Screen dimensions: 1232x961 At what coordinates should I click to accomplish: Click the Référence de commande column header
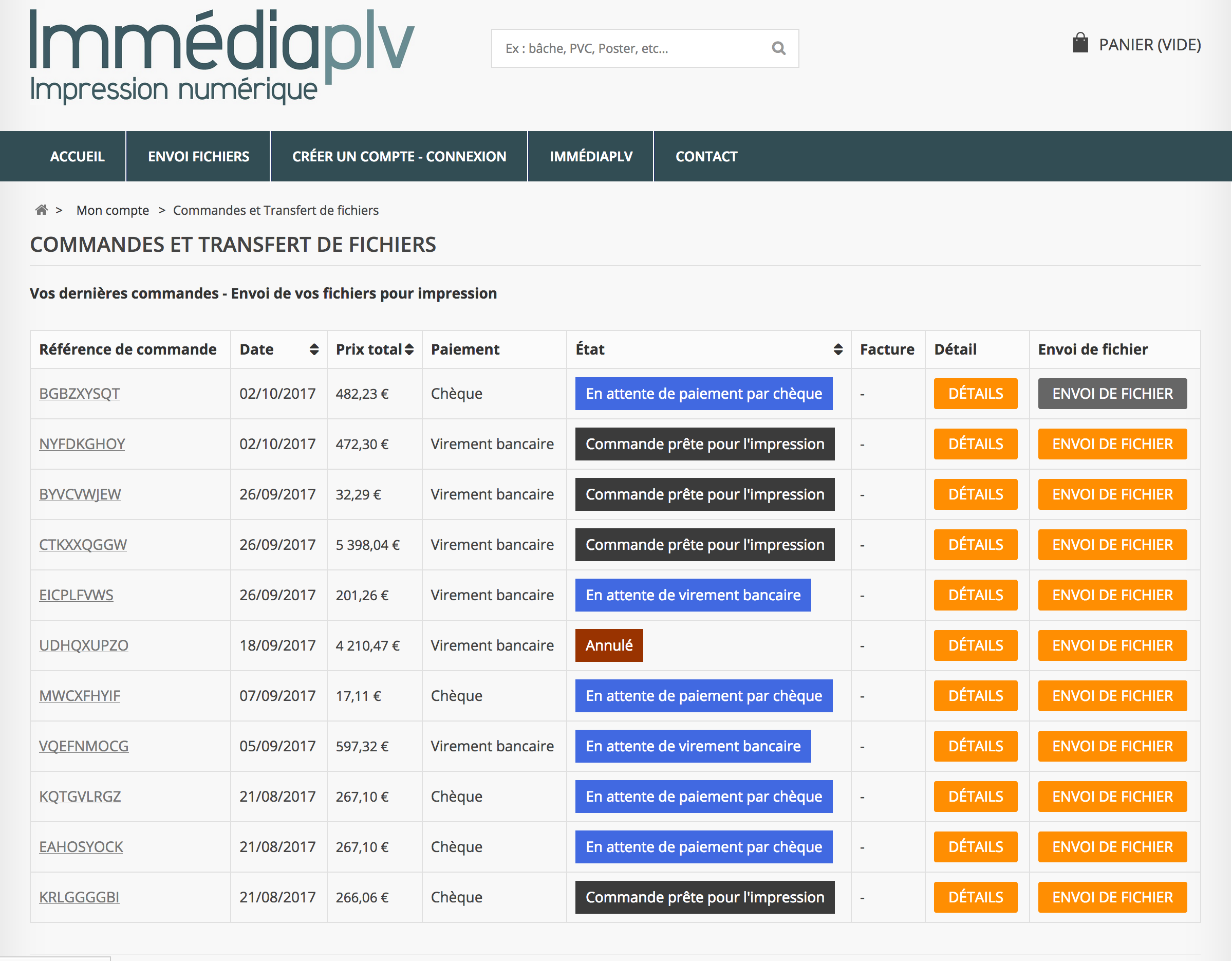(x=128, y=349)
